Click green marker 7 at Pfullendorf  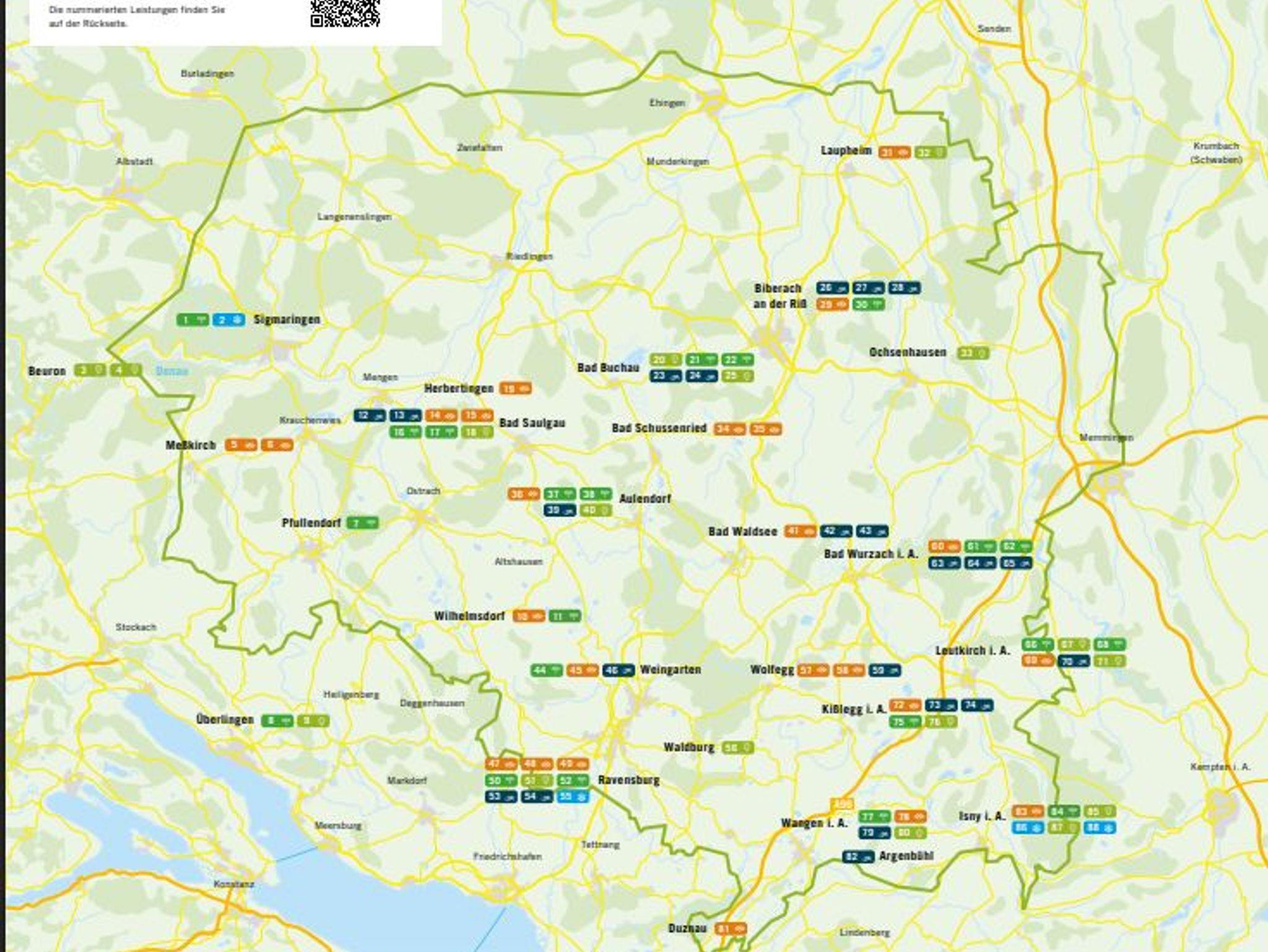(x=362, y=523)
